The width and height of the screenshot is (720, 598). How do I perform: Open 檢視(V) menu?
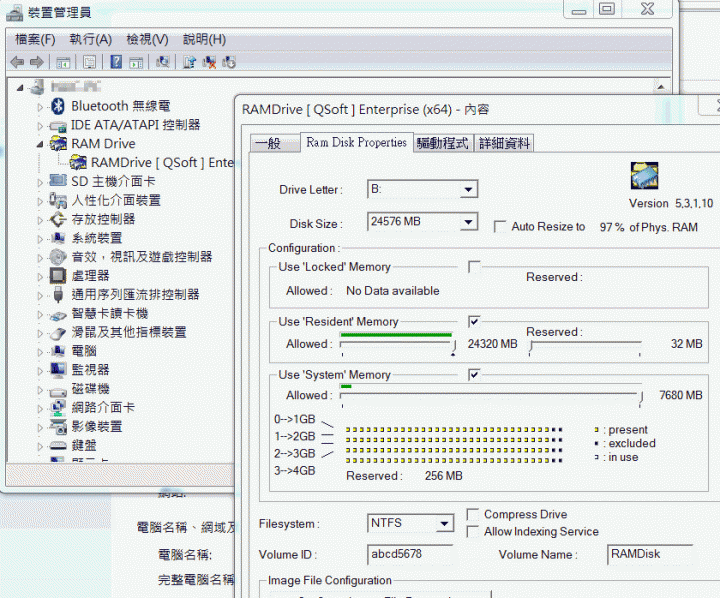click(147, 39)
